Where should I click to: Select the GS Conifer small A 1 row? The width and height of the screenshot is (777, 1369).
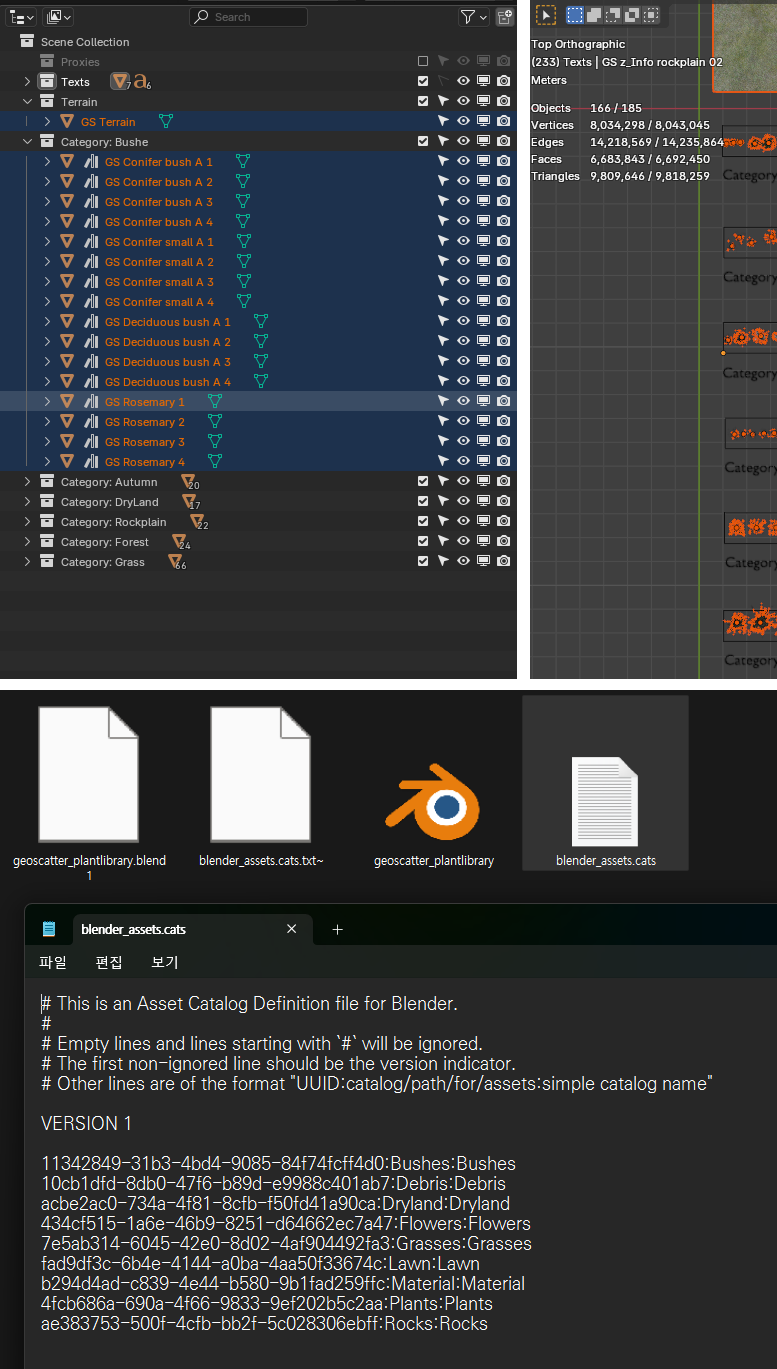258,242
